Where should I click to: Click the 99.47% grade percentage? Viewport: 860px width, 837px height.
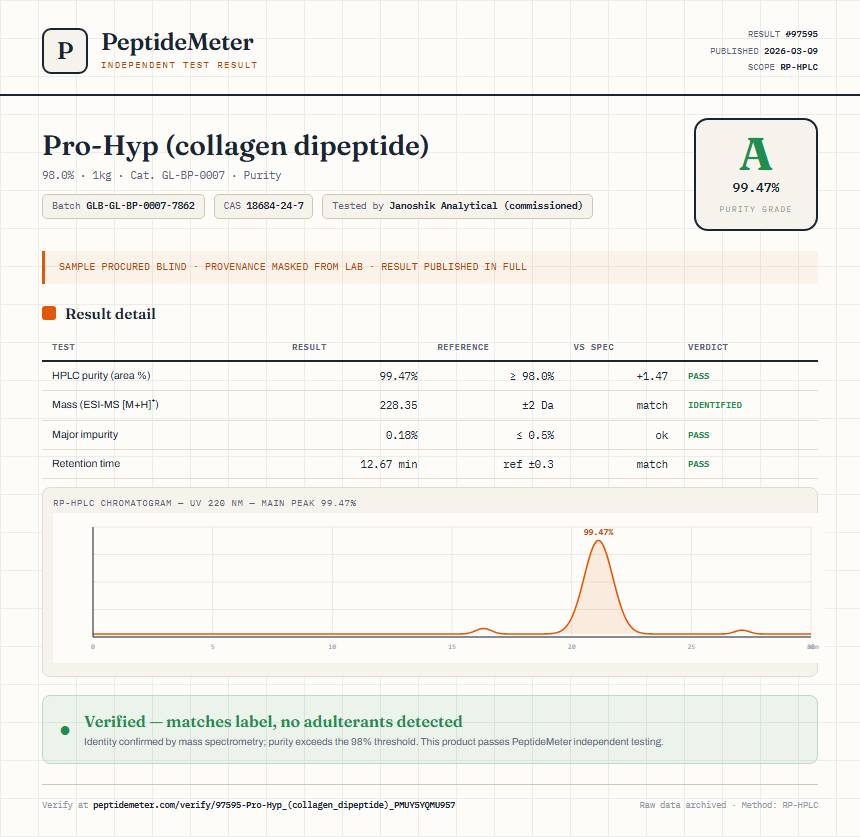pos(756,188)
